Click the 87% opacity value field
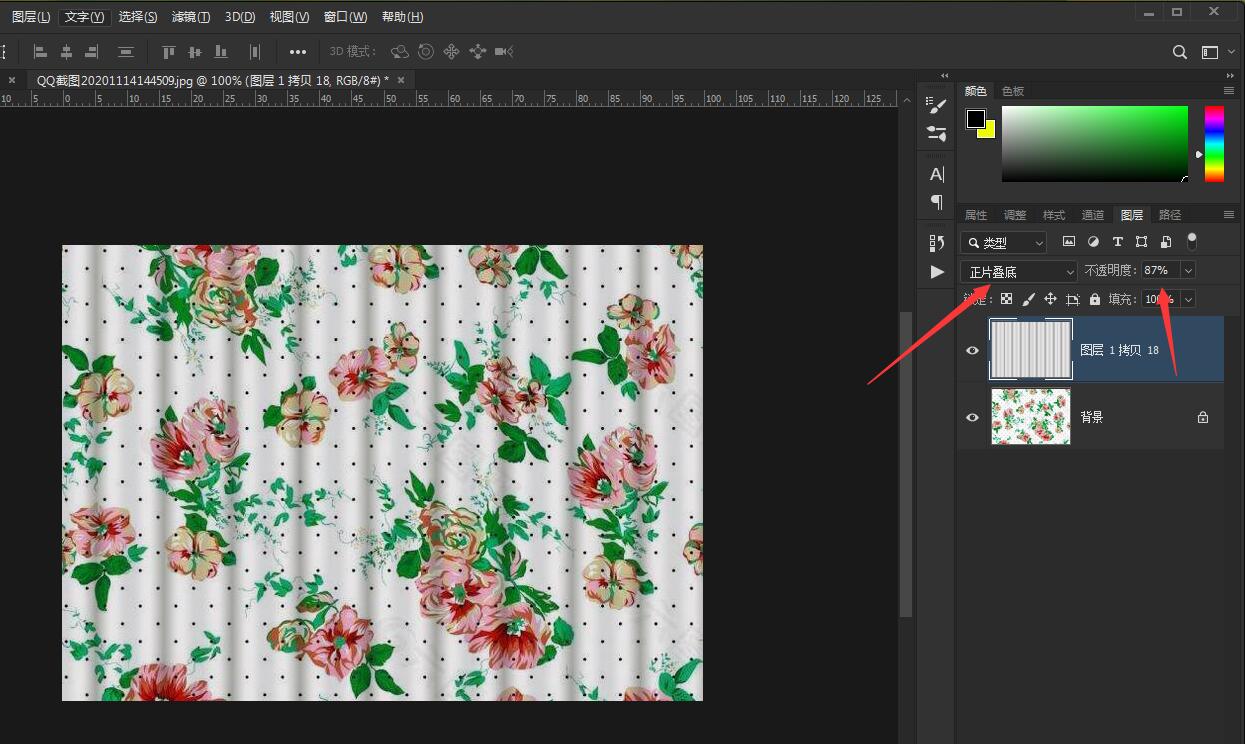Viewport: 1245px width, 744px height. click(x=1160, y=270)
